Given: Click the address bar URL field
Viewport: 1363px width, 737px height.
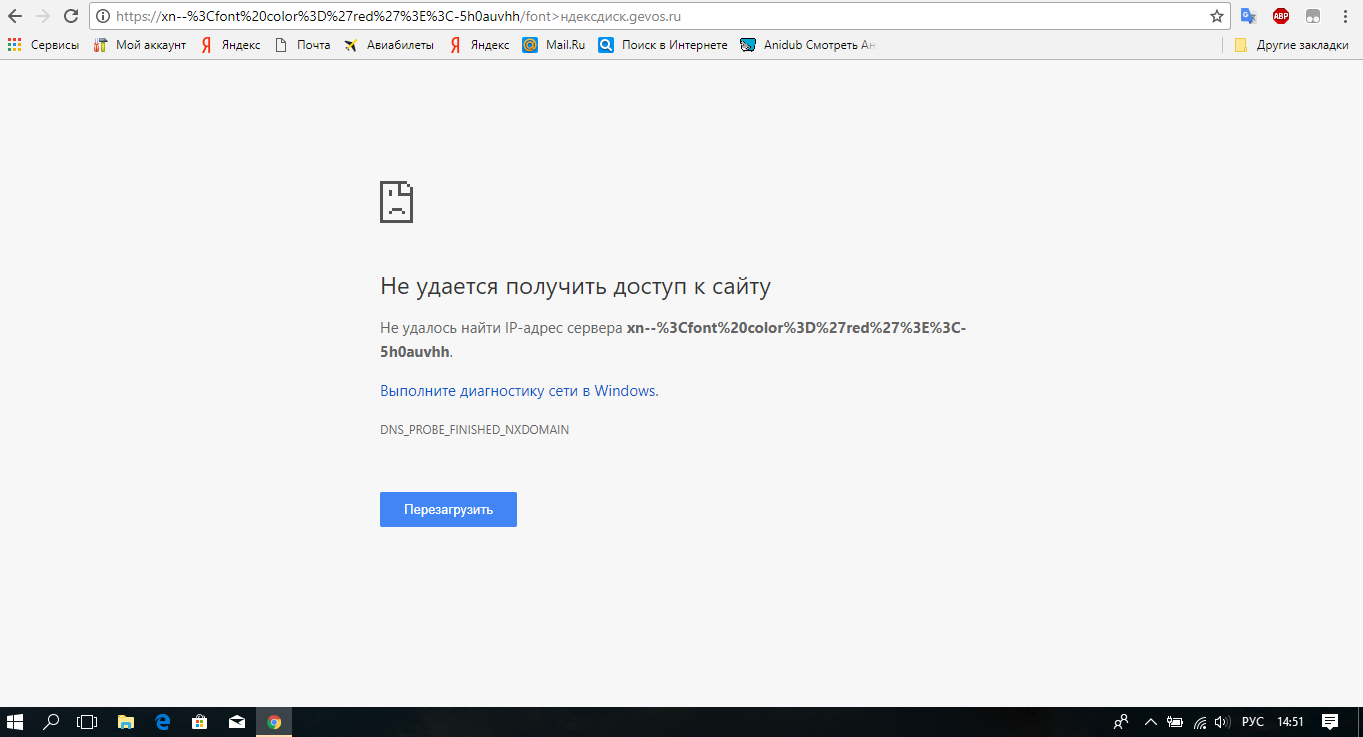Looking at the screenshot, I should tap(650, 16).
